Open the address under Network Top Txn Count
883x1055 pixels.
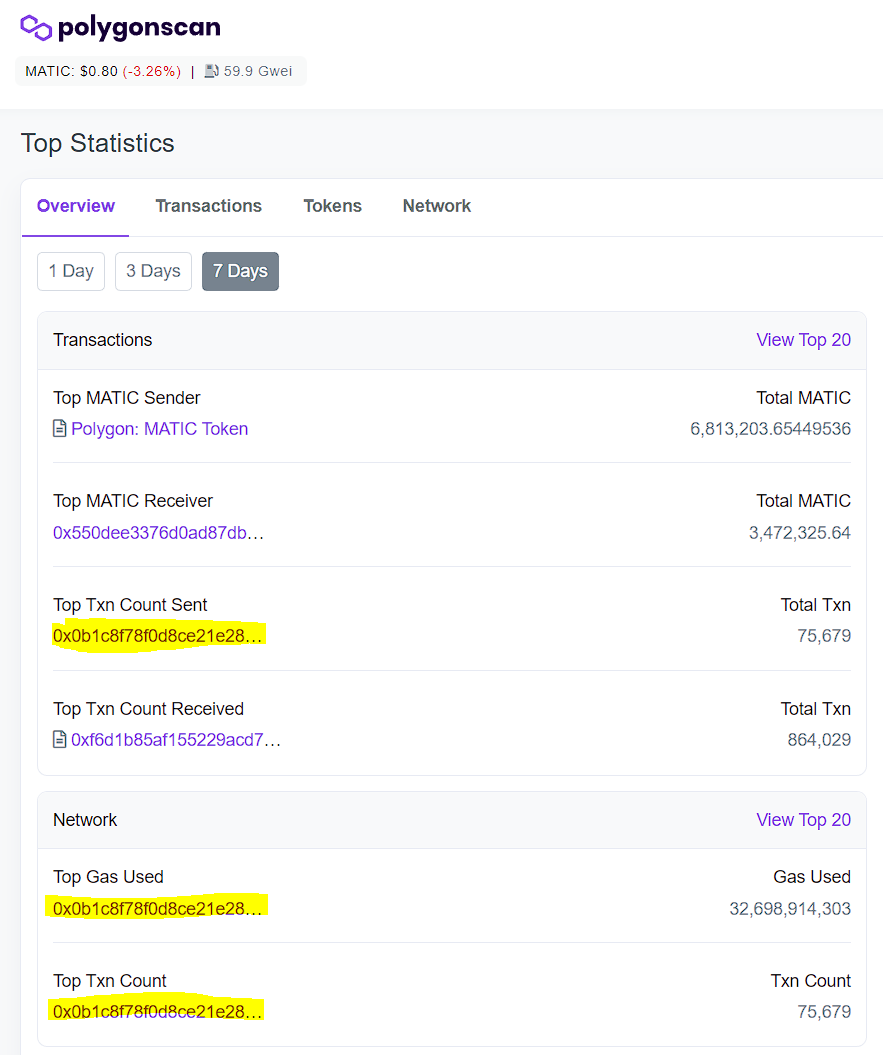point(157,1012)
